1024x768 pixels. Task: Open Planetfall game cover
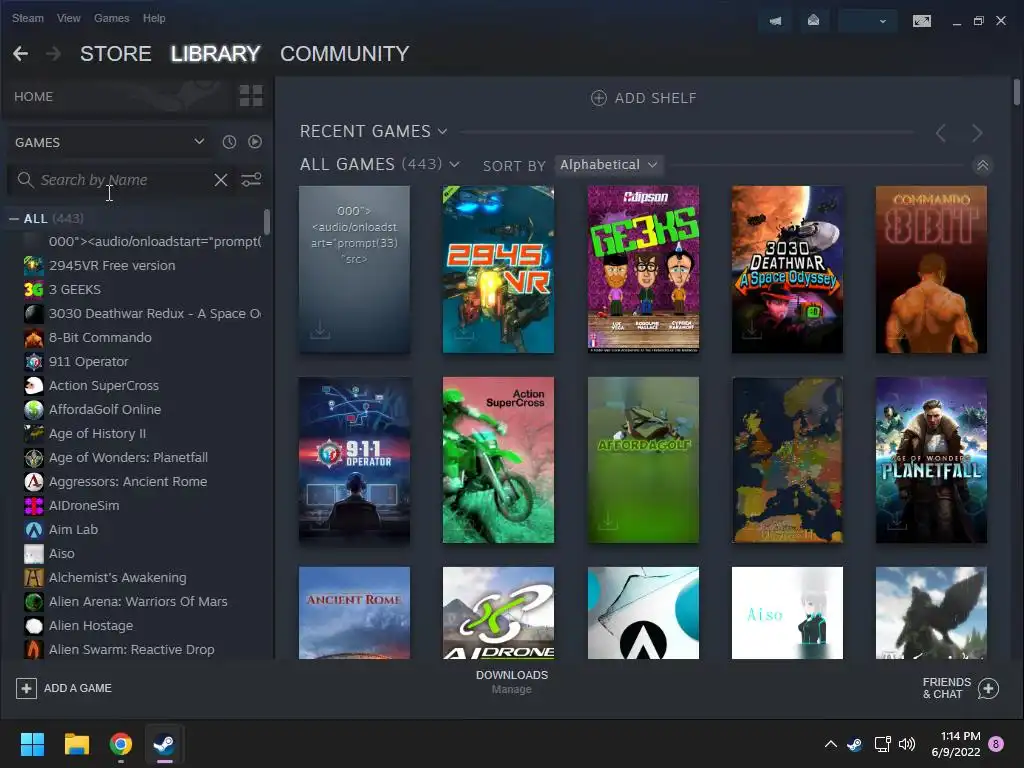931,460
